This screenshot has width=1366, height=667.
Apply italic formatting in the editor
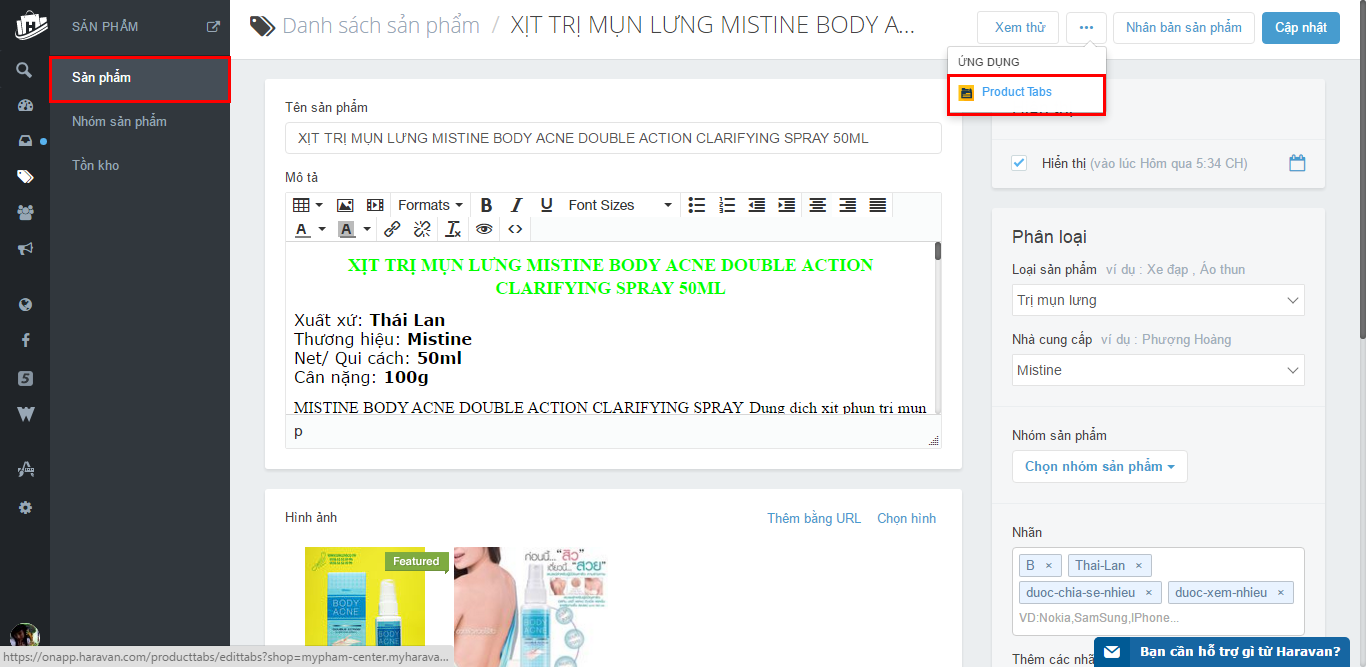[516, 205]
